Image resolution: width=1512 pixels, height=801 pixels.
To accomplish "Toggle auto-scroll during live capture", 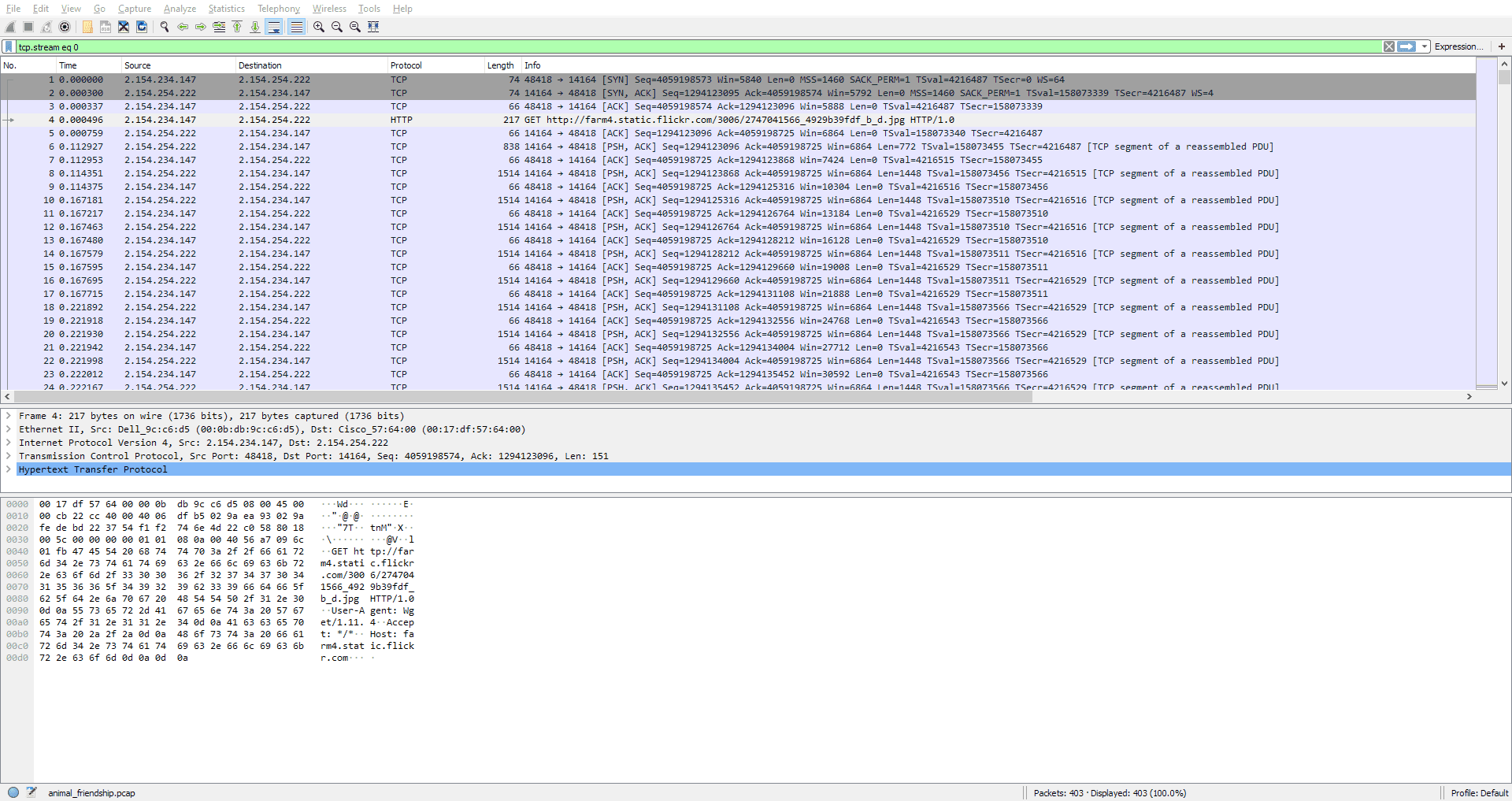I will click(274, 27).
